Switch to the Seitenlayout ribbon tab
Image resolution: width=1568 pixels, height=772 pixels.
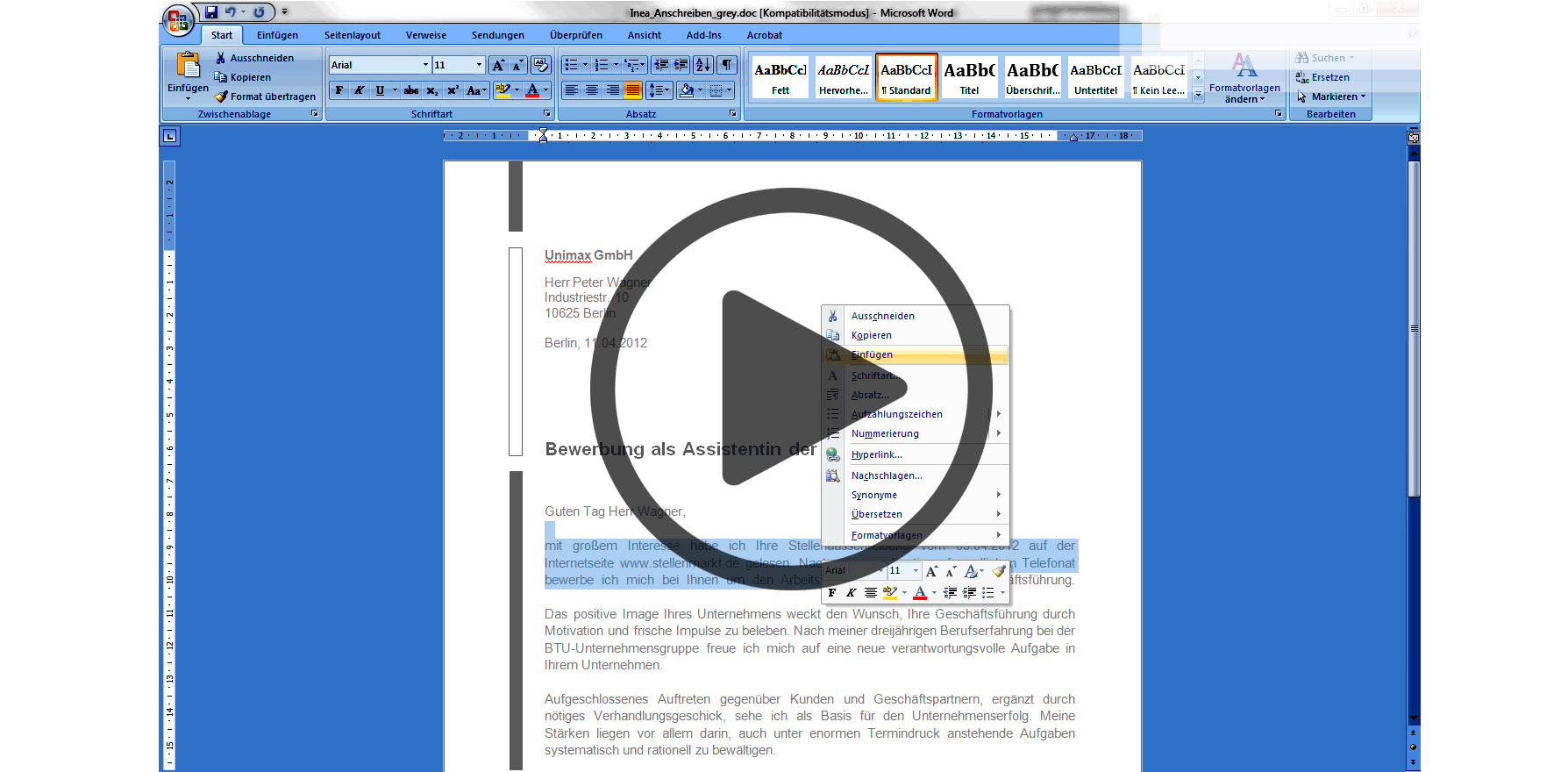(352, 35)
